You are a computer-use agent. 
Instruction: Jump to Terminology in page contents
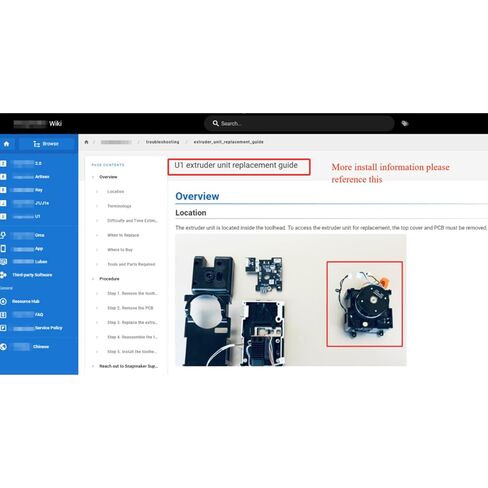[119, 206]
